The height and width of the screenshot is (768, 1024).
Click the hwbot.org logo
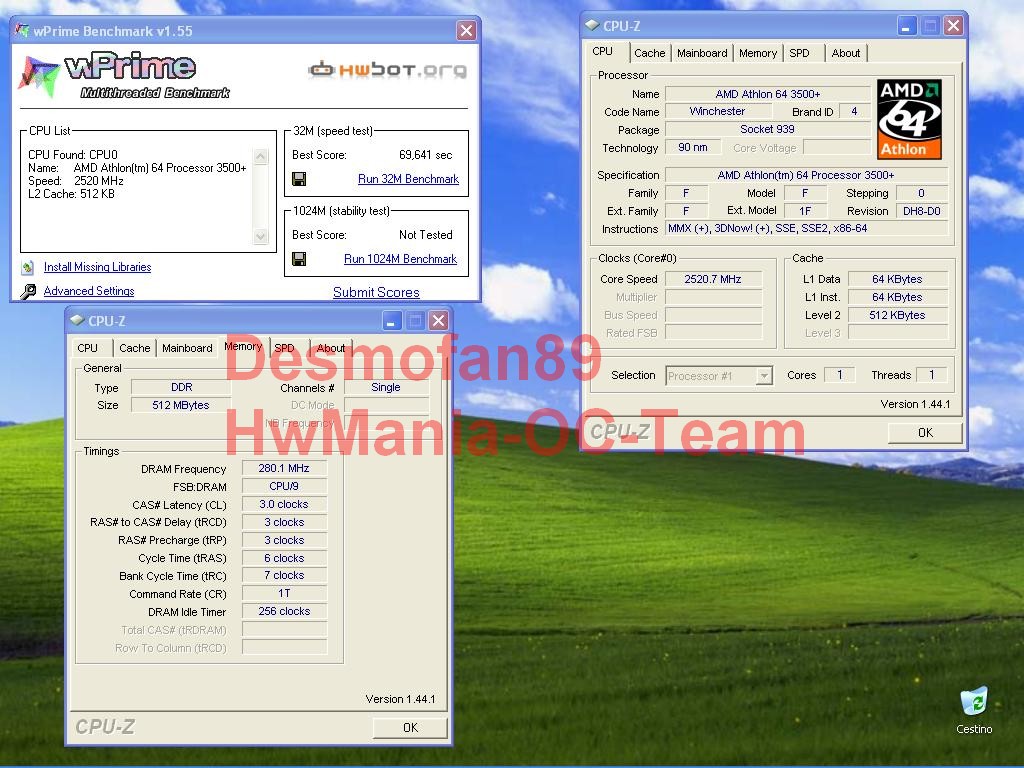point(387,69)
